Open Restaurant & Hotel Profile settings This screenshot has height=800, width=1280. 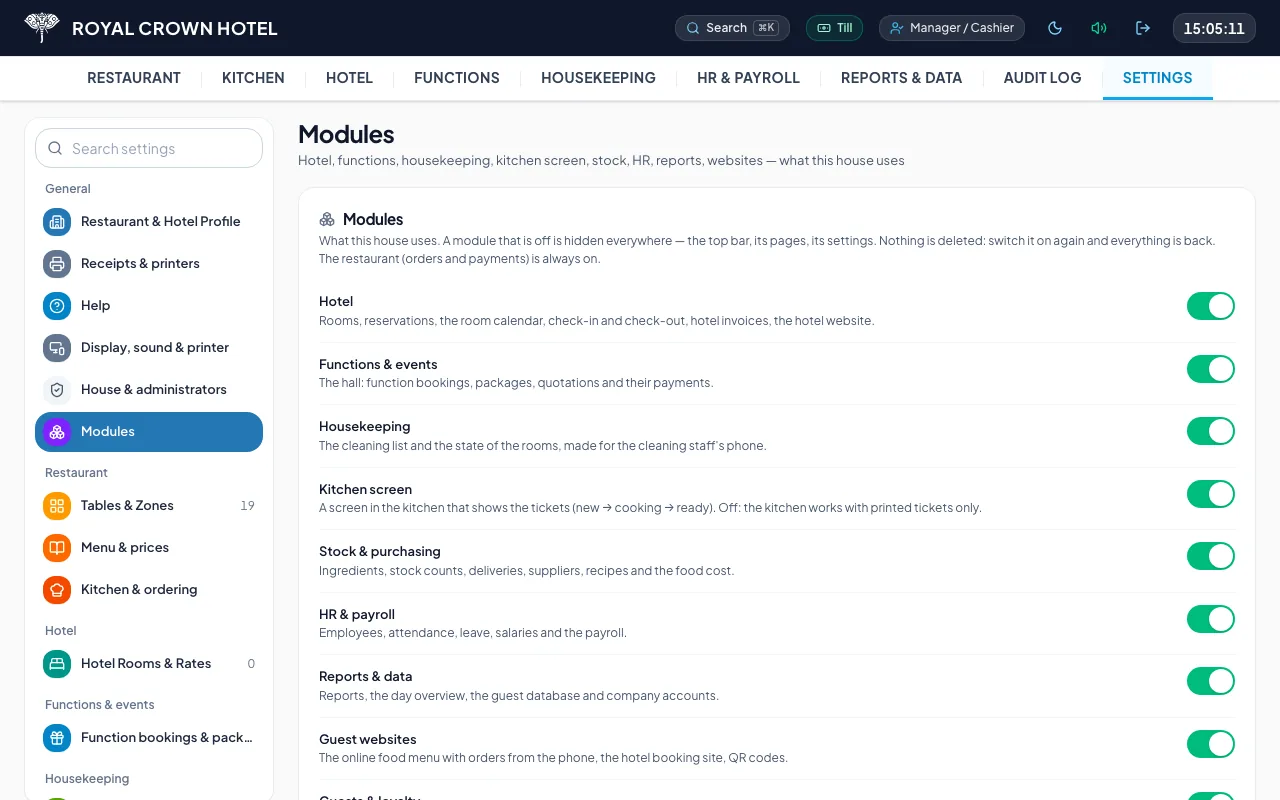(x=149, y=222)
